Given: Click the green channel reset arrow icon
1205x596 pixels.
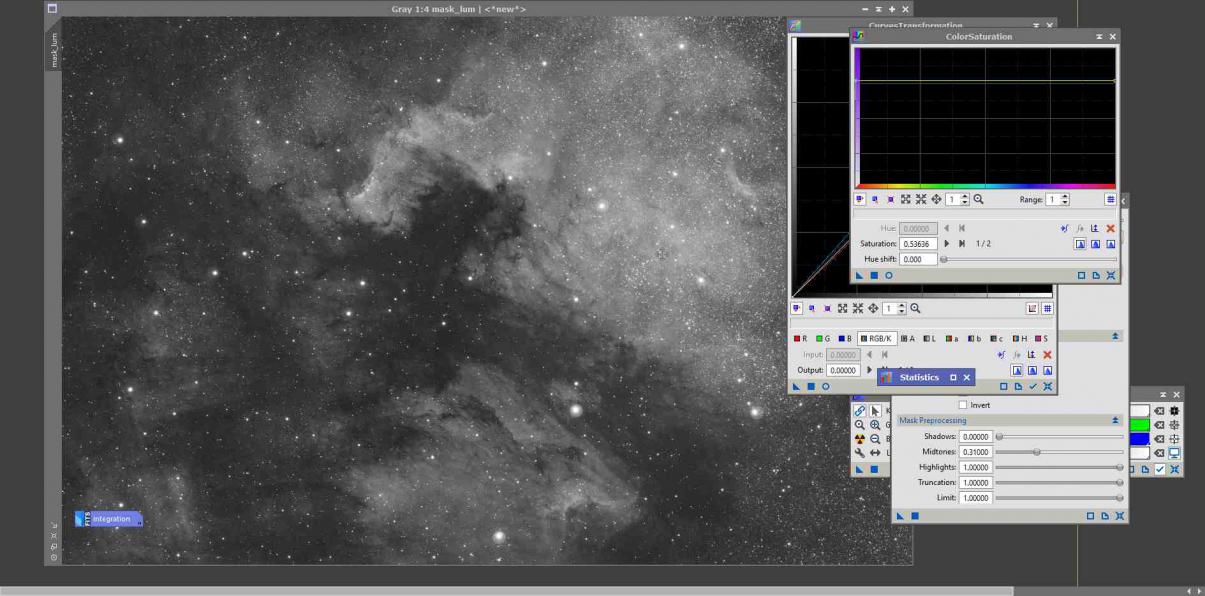Looking at the screenshot, I should [1159, 425].
